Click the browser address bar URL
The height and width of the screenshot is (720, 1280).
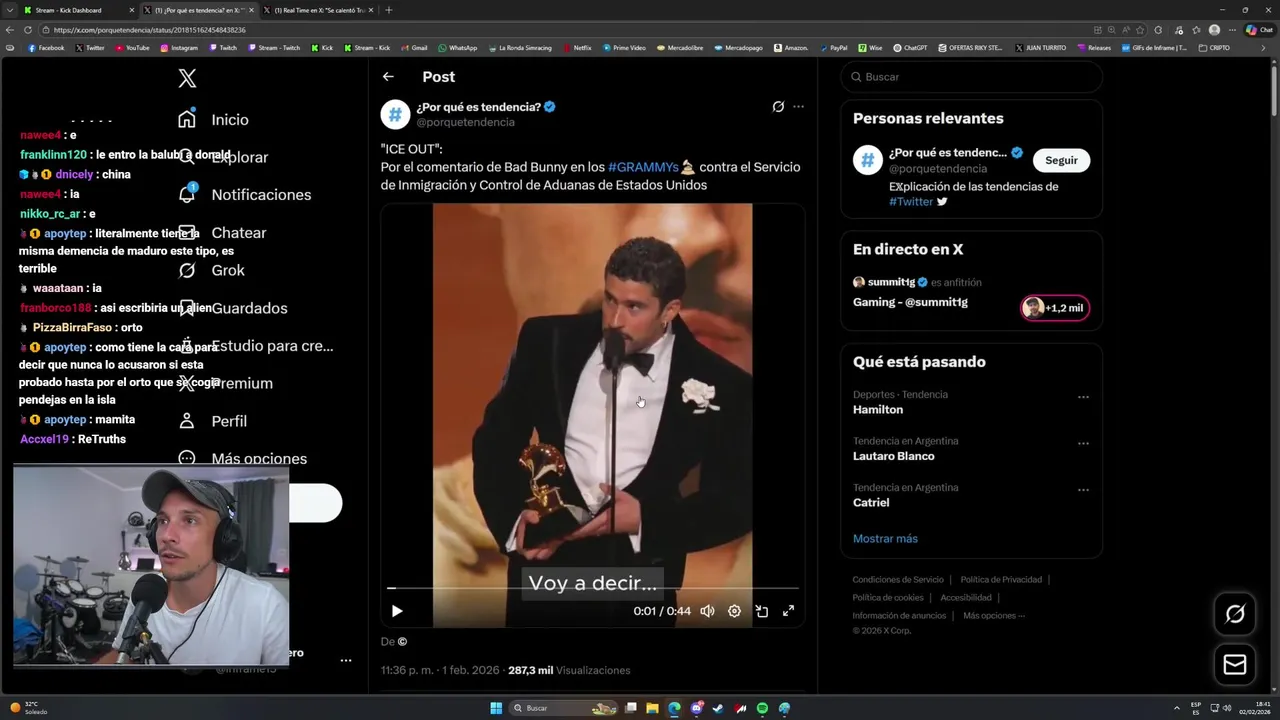[149, 30]
